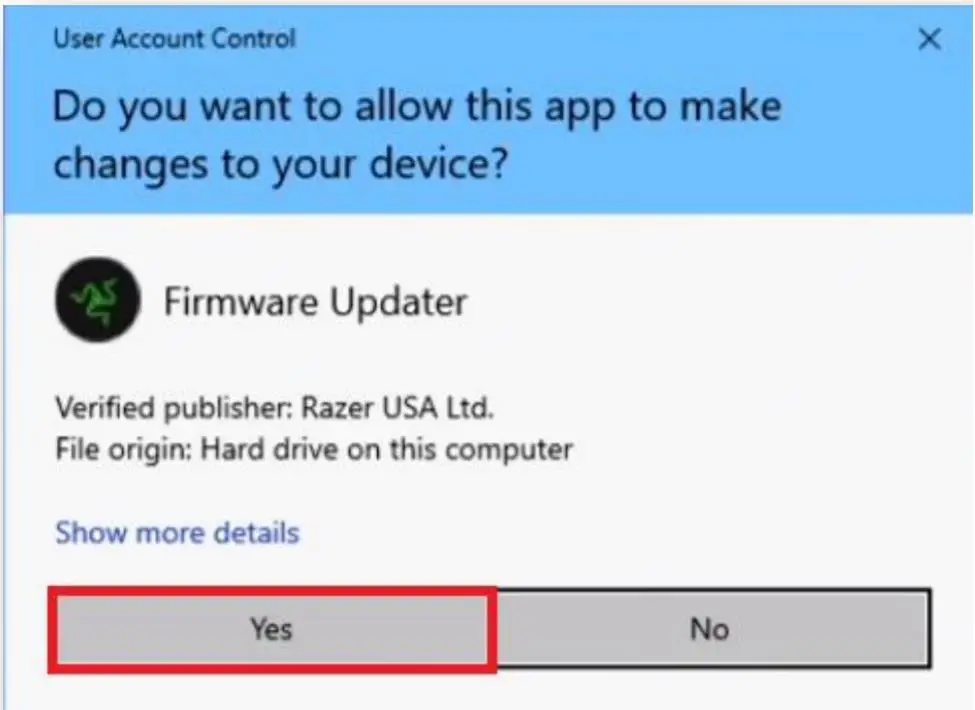This screenshot has height=710, width=975.
Task: Expand Show more details
Action: tap(177, 533)
